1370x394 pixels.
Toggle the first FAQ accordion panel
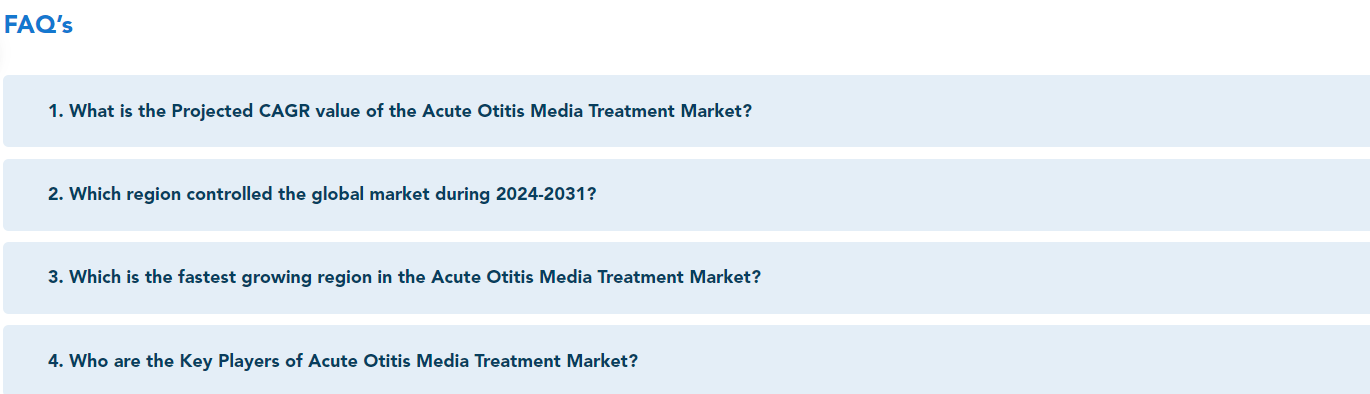point(686,111)
